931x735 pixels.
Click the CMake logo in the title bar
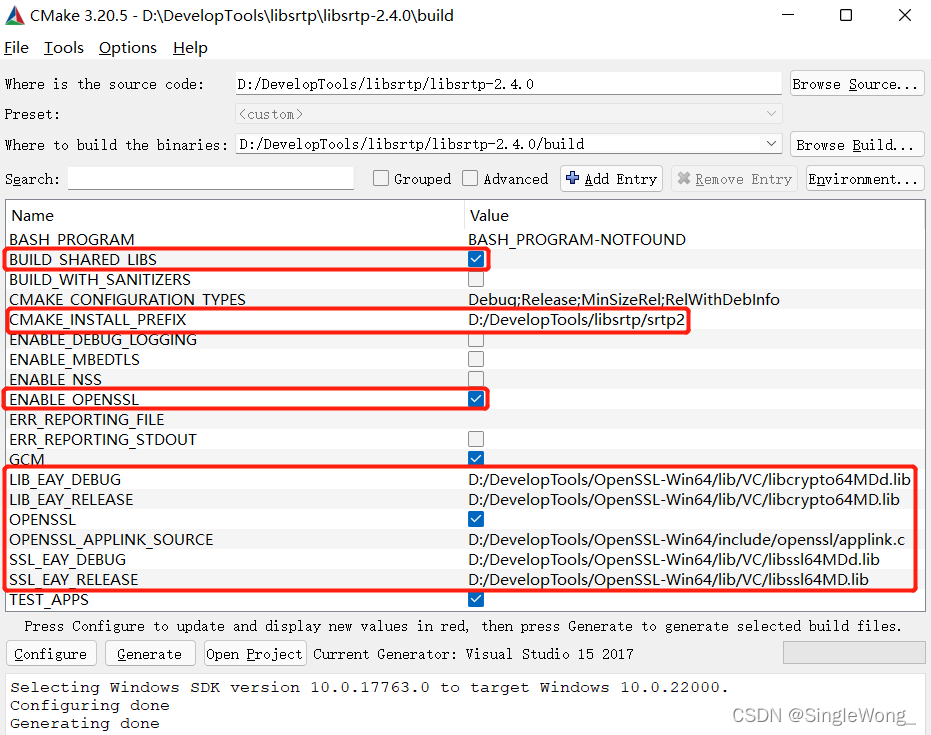pos(15,15)
